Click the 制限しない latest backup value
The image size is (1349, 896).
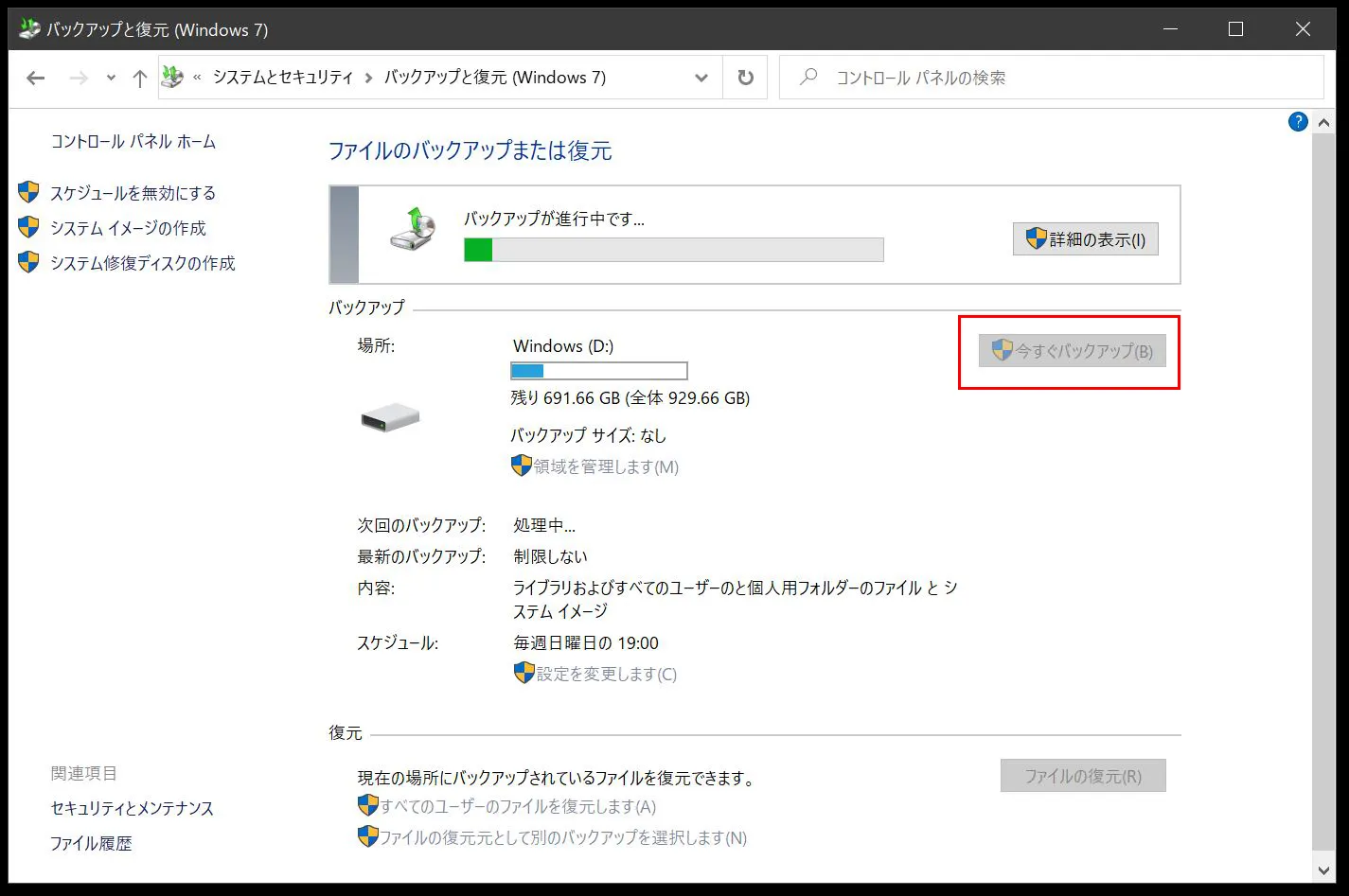click(550, 556)
